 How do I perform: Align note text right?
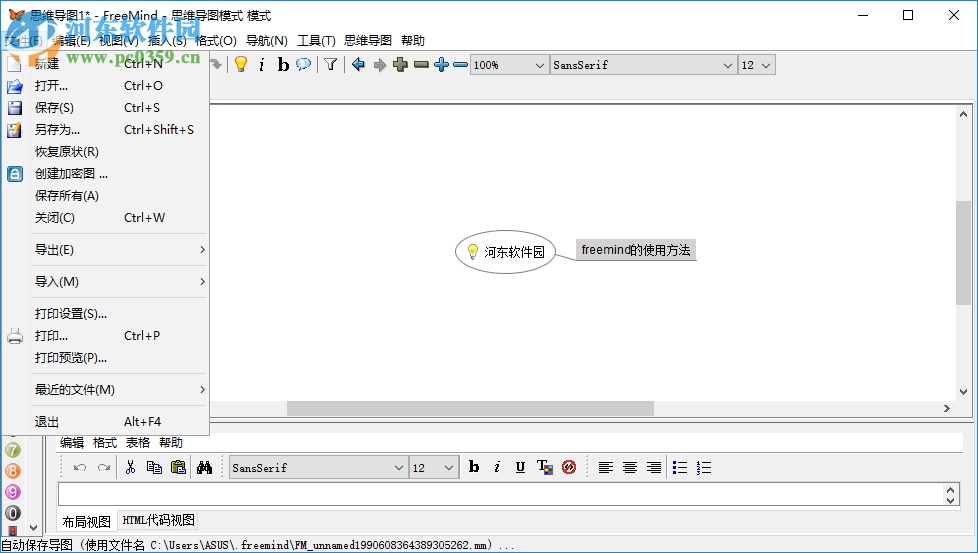(x=654, y=467)
